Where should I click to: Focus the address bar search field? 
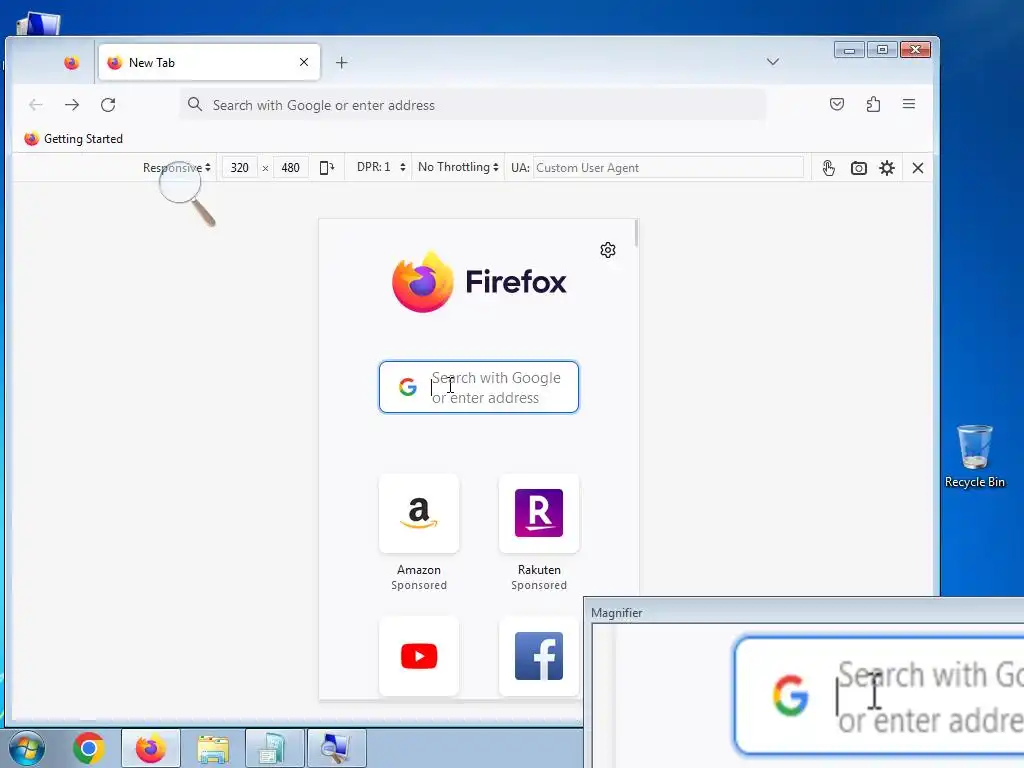tap(473, 105)
